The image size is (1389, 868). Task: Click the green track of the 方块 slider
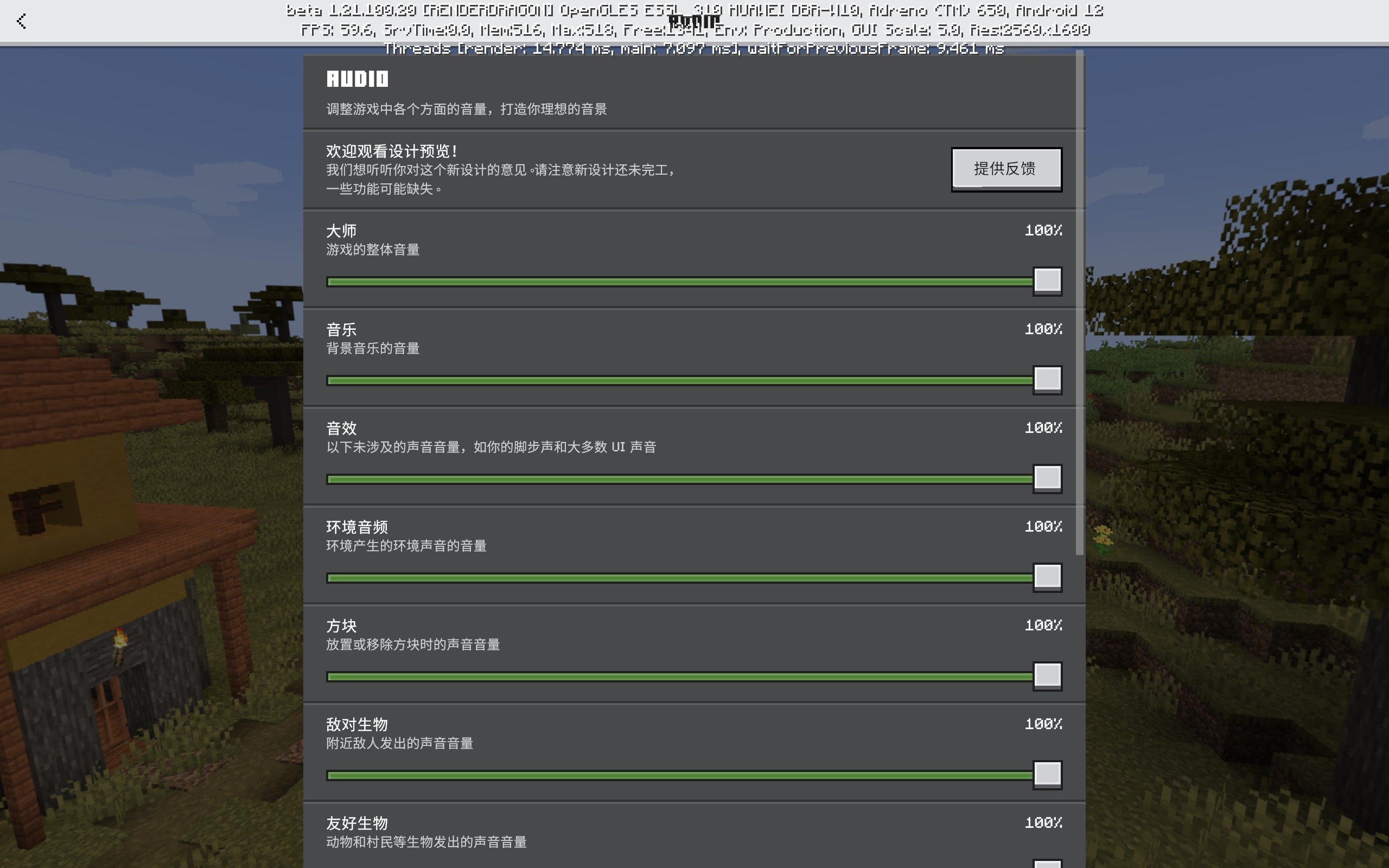[677, 677]
